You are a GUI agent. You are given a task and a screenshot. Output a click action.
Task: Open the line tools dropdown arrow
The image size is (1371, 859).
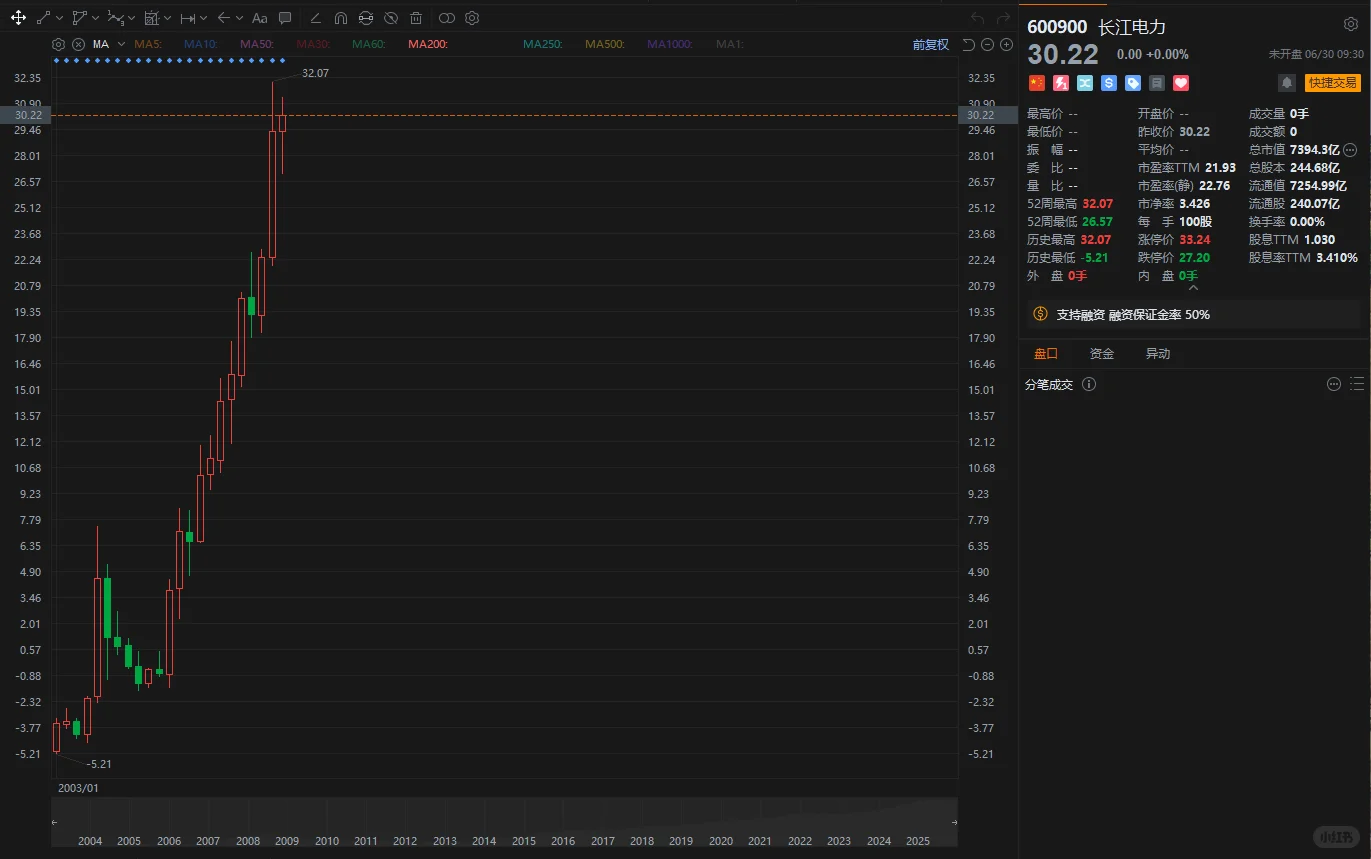click(x=59, y=18)
